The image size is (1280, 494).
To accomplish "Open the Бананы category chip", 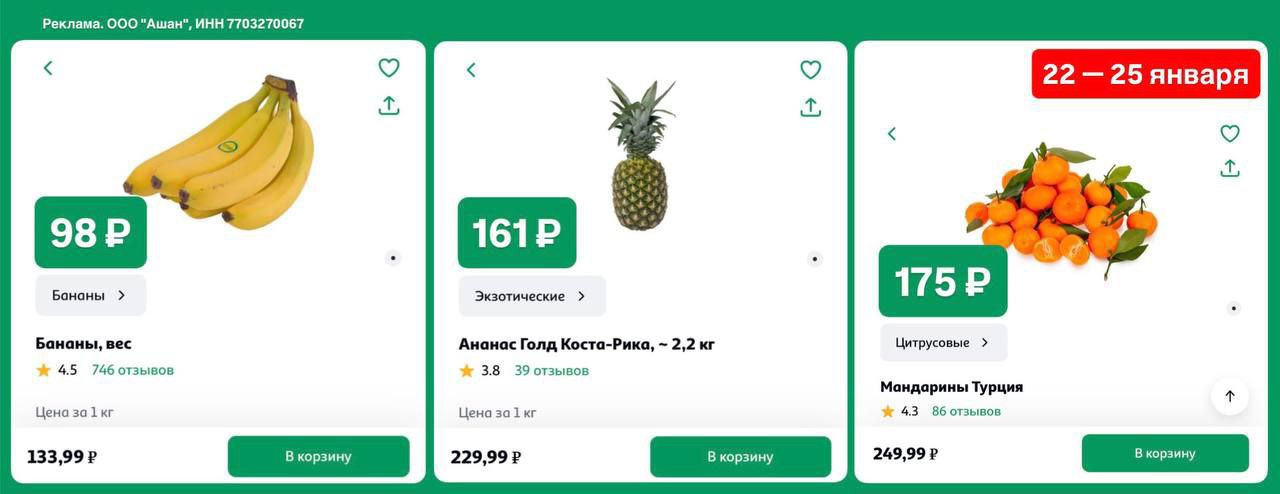I will 91,295.
